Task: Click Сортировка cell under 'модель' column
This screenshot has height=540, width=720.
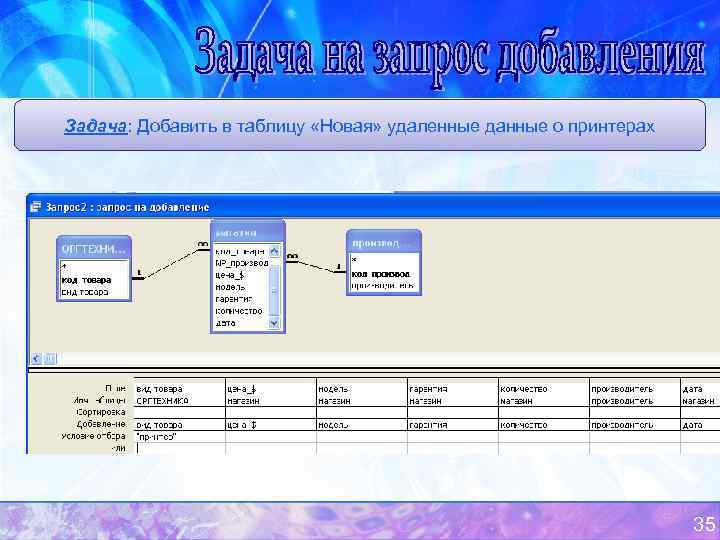Action: click(361, 412)
